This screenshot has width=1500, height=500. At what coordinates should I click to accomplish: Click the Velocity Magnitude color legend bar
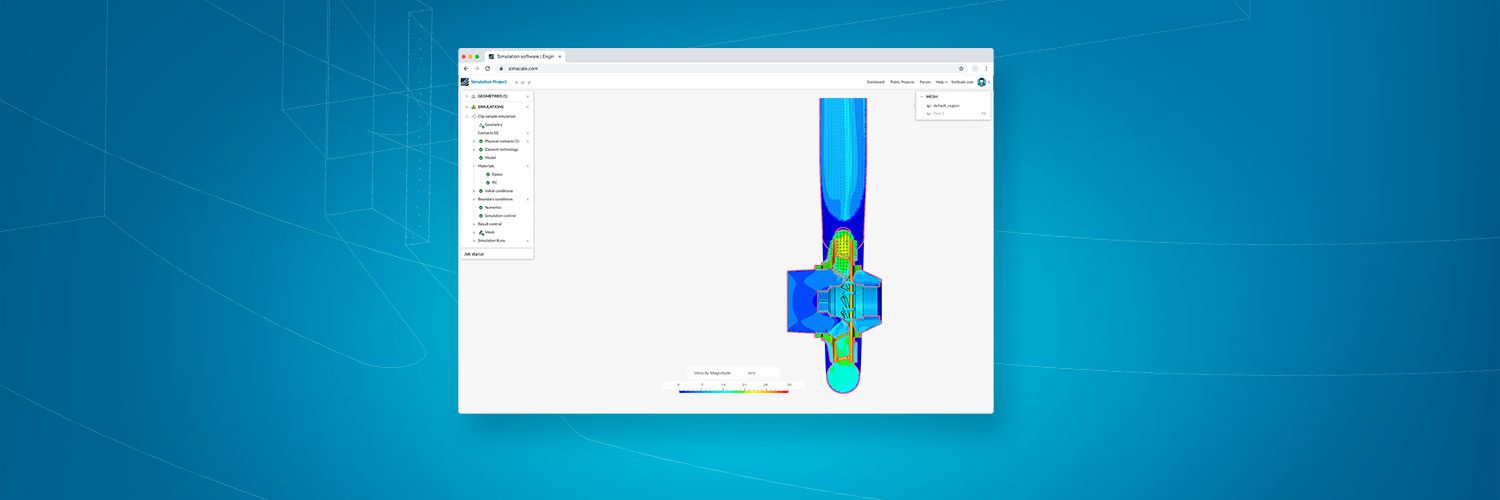733,391
